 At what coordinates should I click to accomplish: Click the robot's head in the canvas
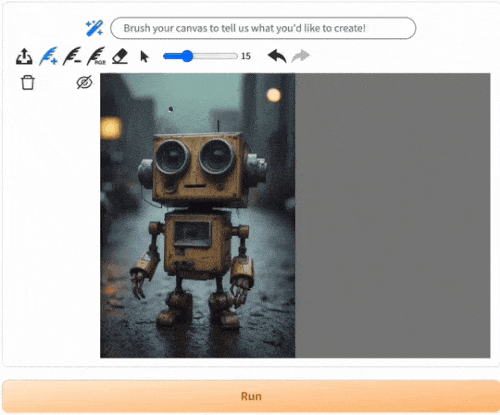(x=201, y=168)
